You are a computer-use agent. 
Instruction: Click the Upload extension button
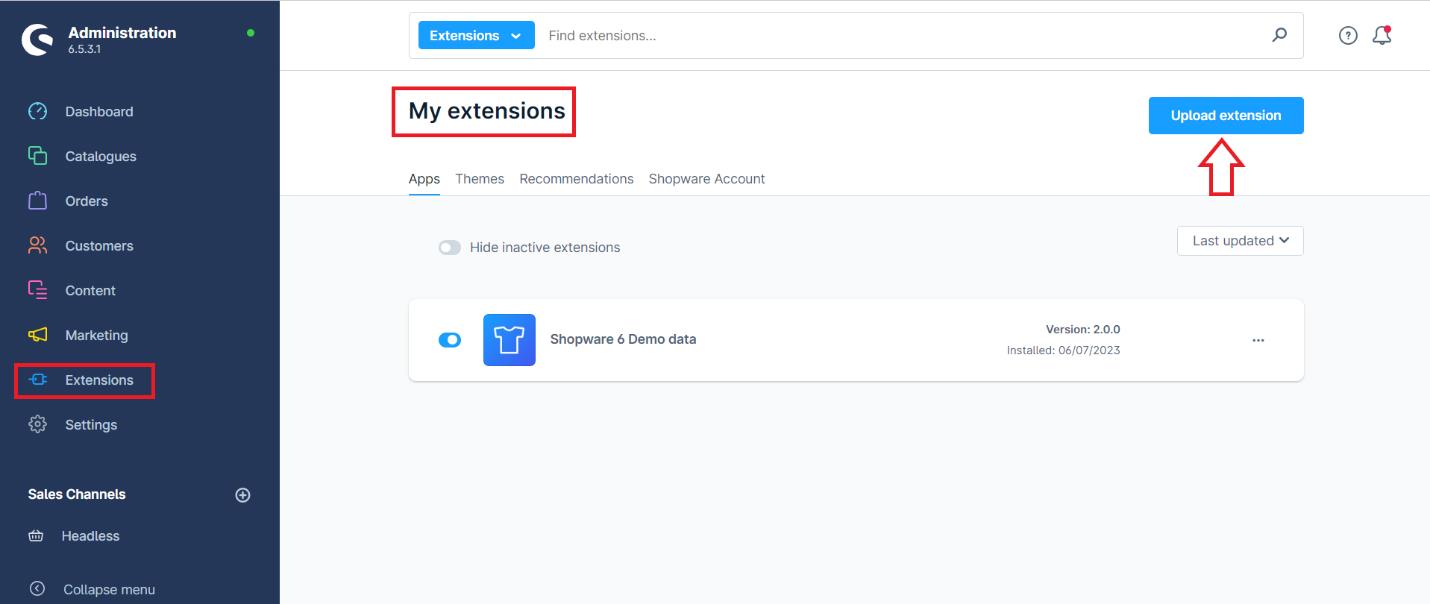point(1225,116)
